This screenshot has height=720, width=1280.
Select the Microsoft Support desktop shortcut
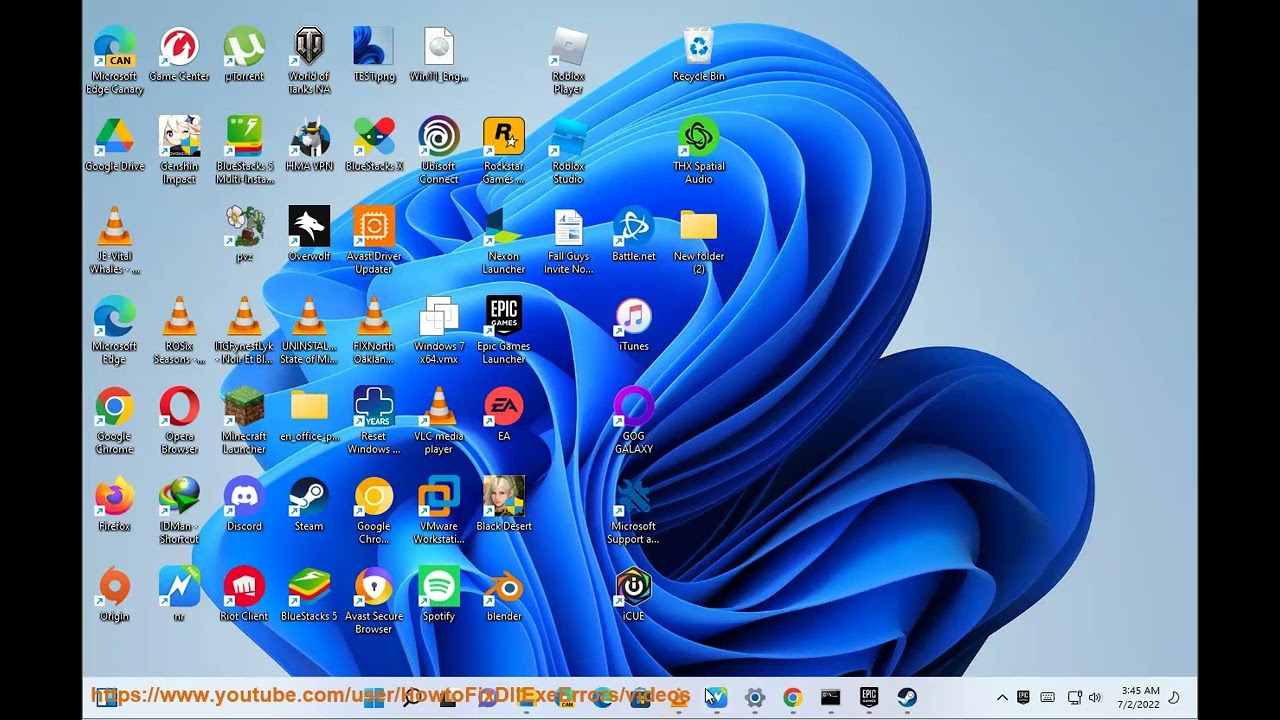point(633,511)
